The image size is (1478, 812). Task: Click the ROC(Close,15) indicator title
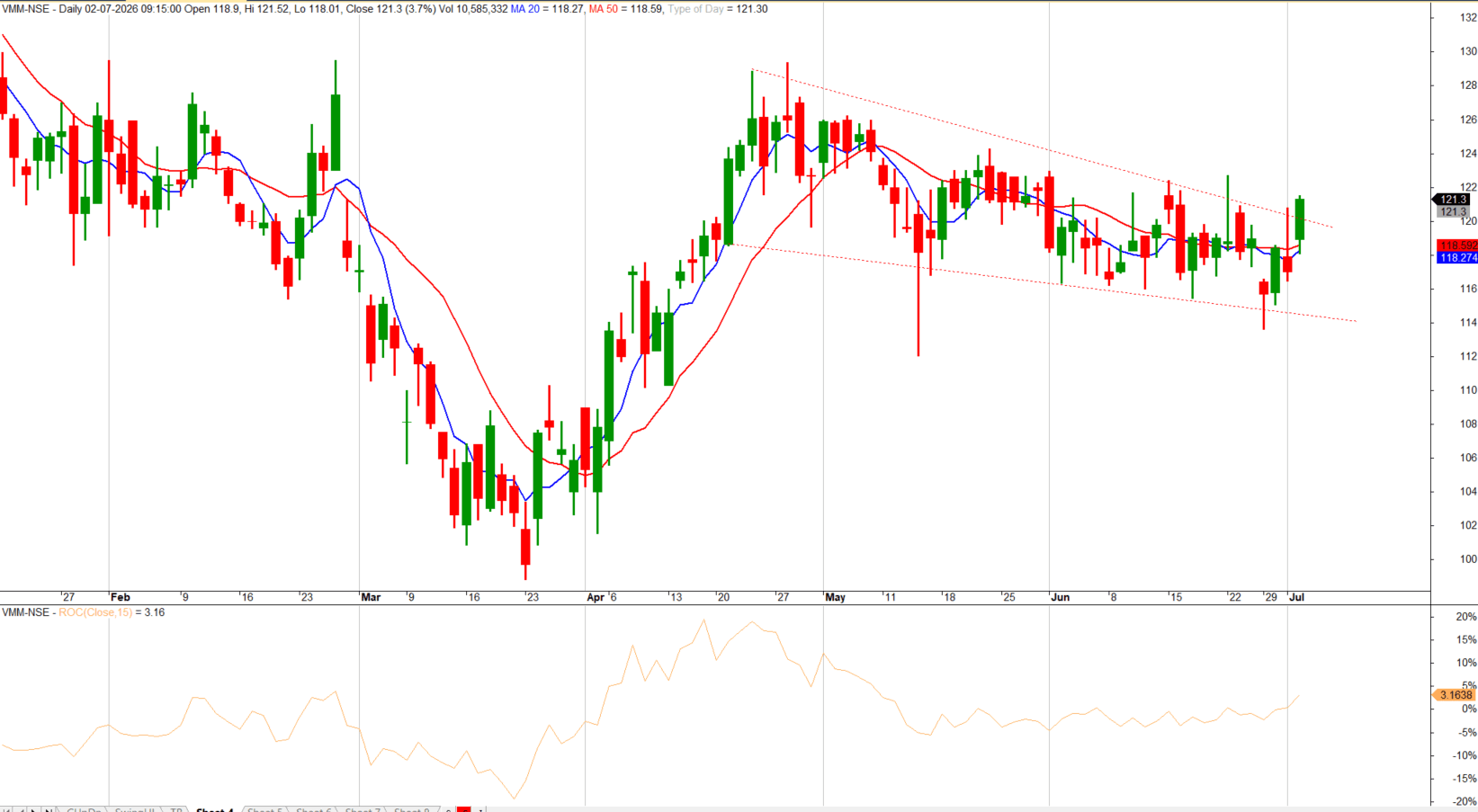pos(95,612)
